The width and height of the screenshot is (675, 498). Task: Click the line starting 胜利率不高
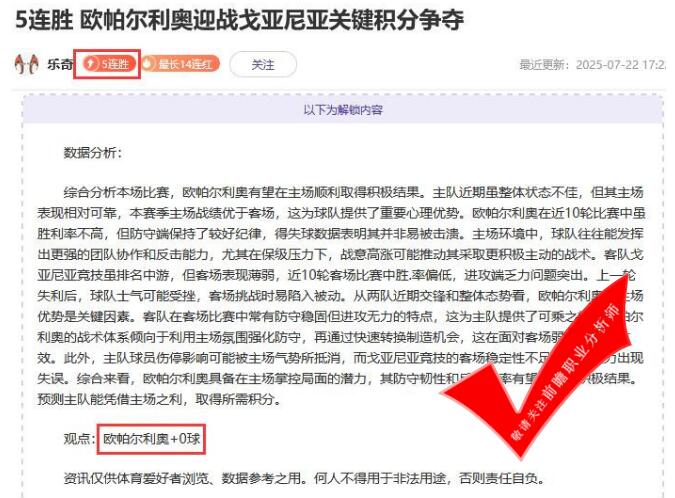pyautogui.click(x=341, y=234)
